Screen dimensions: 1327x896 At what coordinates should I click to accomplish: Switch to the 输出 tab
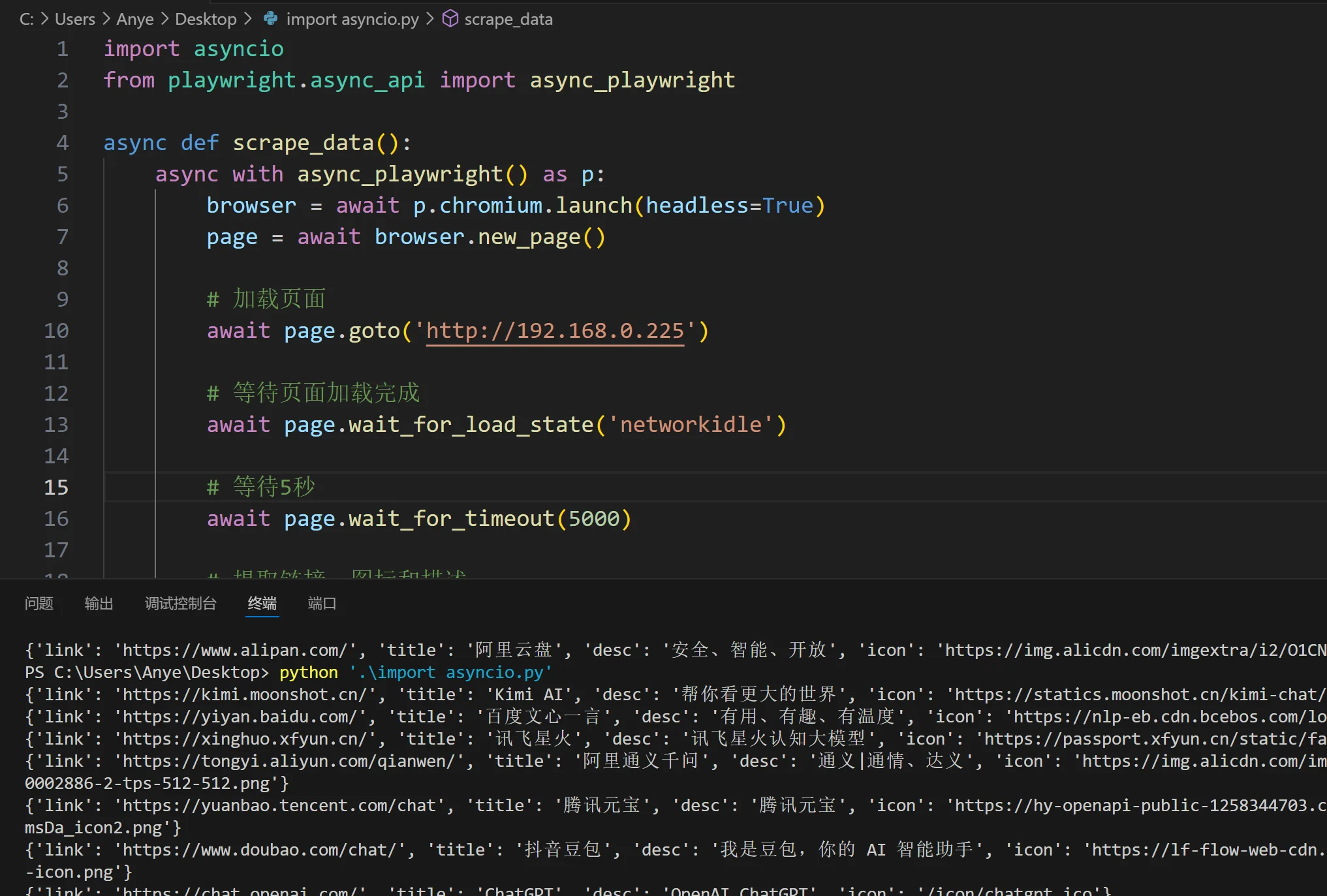99,604
